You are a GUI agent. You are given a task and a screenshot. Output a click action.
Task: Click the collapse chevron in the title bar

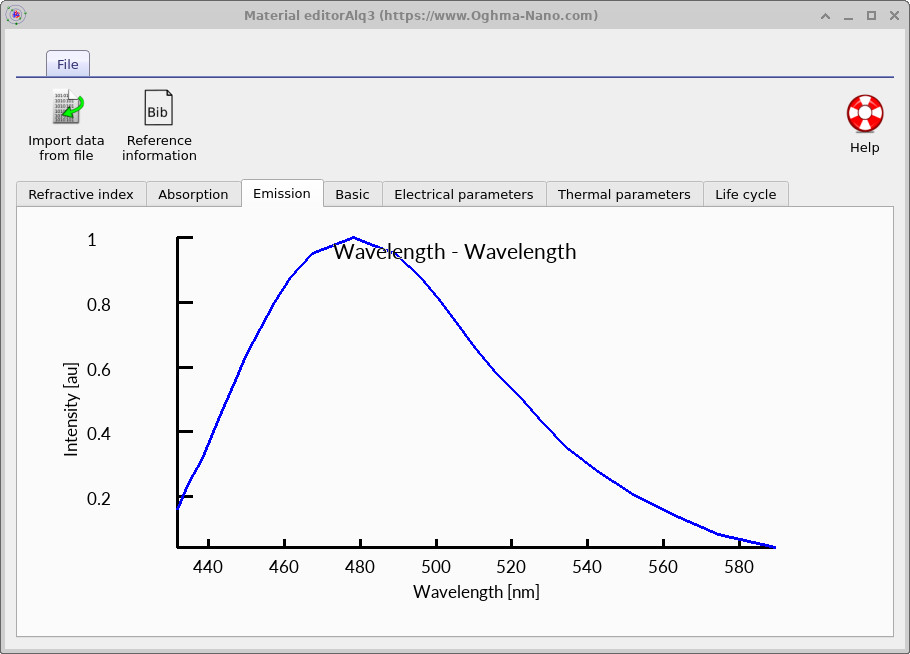pyautogui.click(x=825, y=15)
